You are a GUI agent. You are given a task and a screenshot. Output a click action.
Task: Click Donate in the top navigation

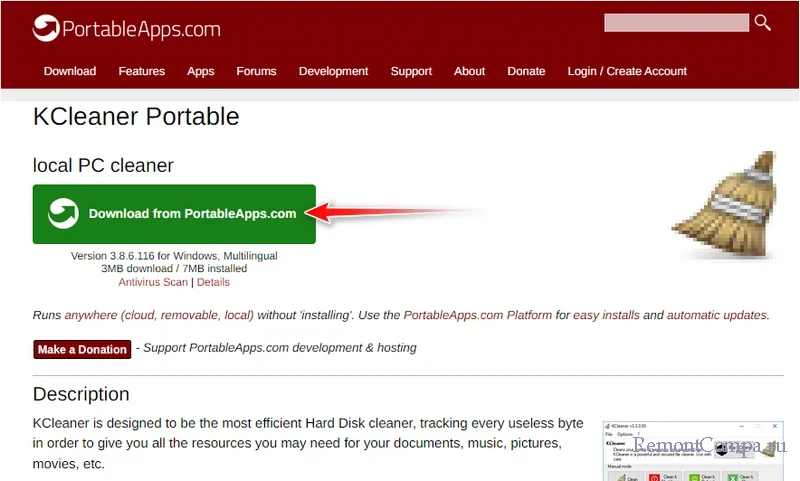pos(526,71)
